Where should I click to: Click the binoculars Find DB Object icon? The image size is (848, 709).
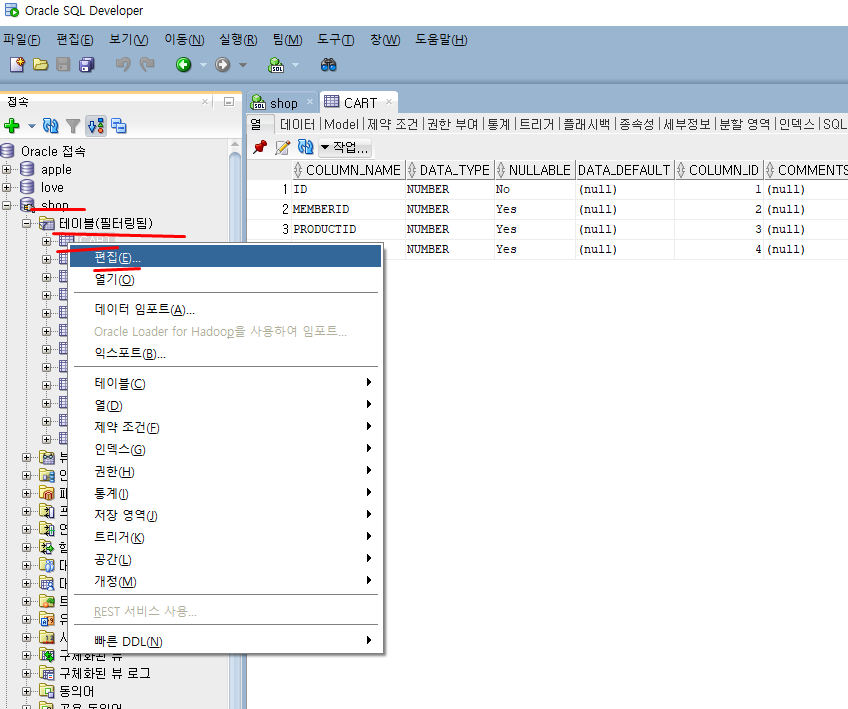(x=328, y=65)
